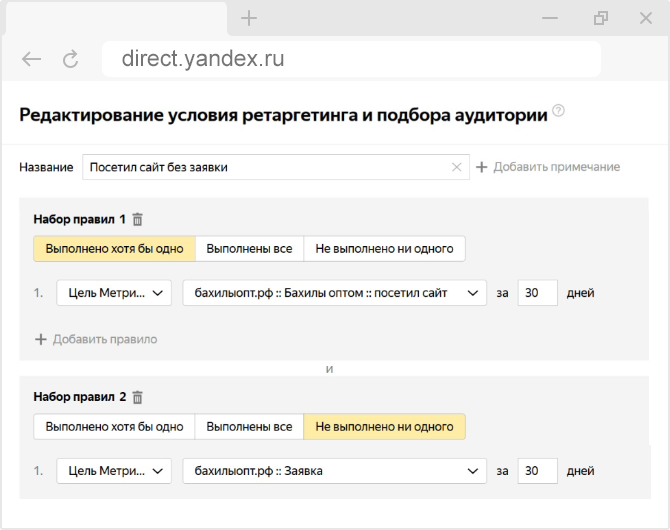Delete rule set 2 with trash icon
This screenshot has height=530, width=670.
(x=138, y=397)
